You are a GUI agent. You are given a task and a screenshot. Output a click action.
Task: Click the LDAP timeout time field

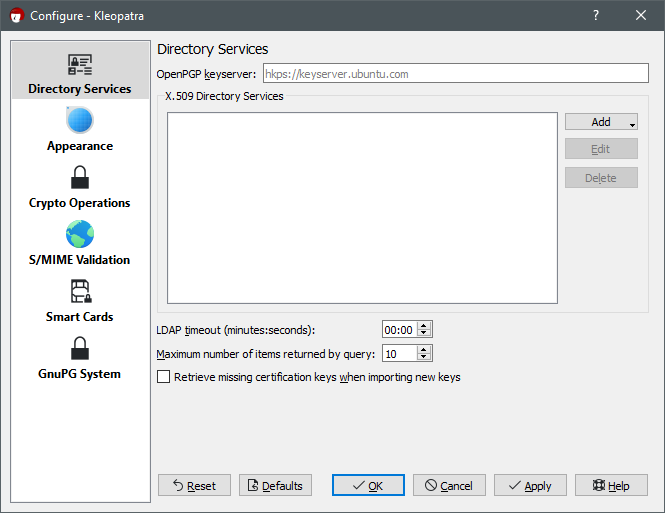click(400, 329)
